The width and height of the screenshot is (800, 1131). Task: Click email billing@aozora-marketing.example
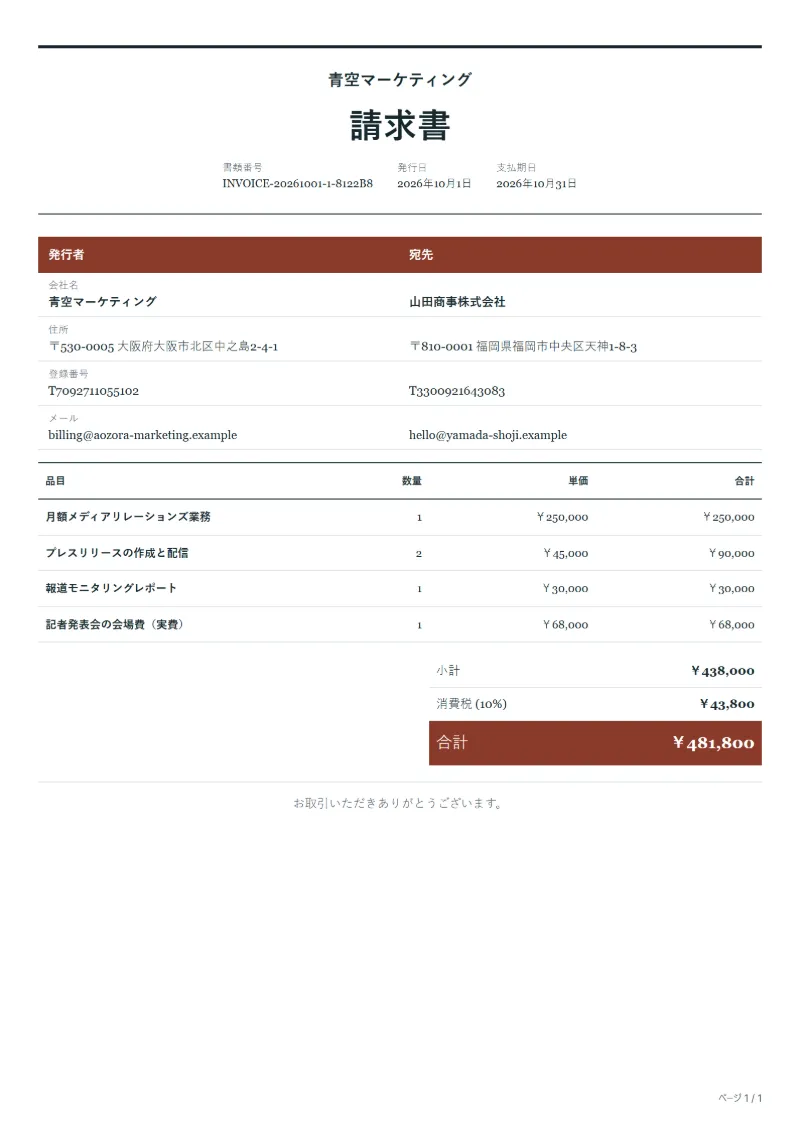[x=143, y=435]
